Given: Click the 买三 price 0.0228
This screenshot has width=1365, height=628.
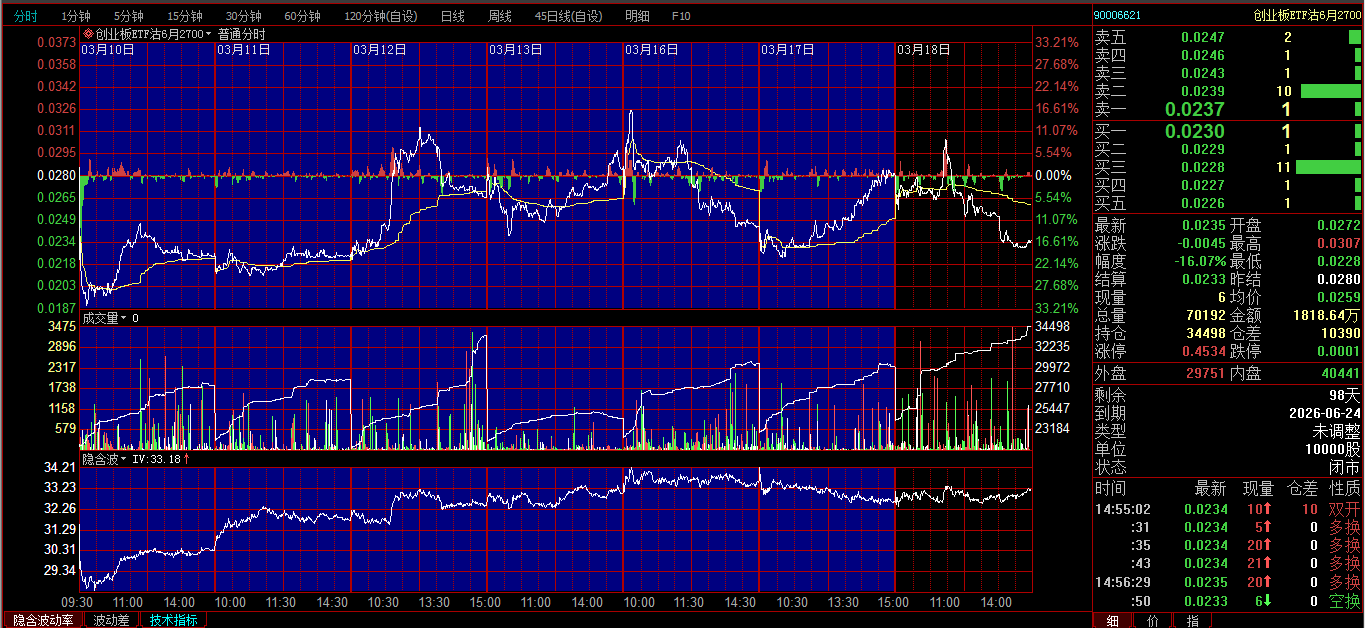Looking at the screenshot, I should click(1203, 167).
